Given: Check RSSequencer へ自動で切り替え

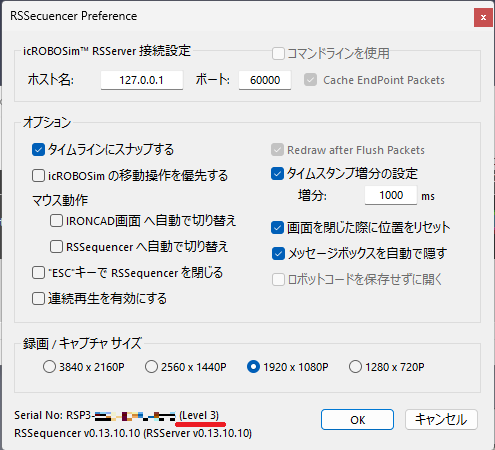Looking at the screenshot, I should (56, 247).
